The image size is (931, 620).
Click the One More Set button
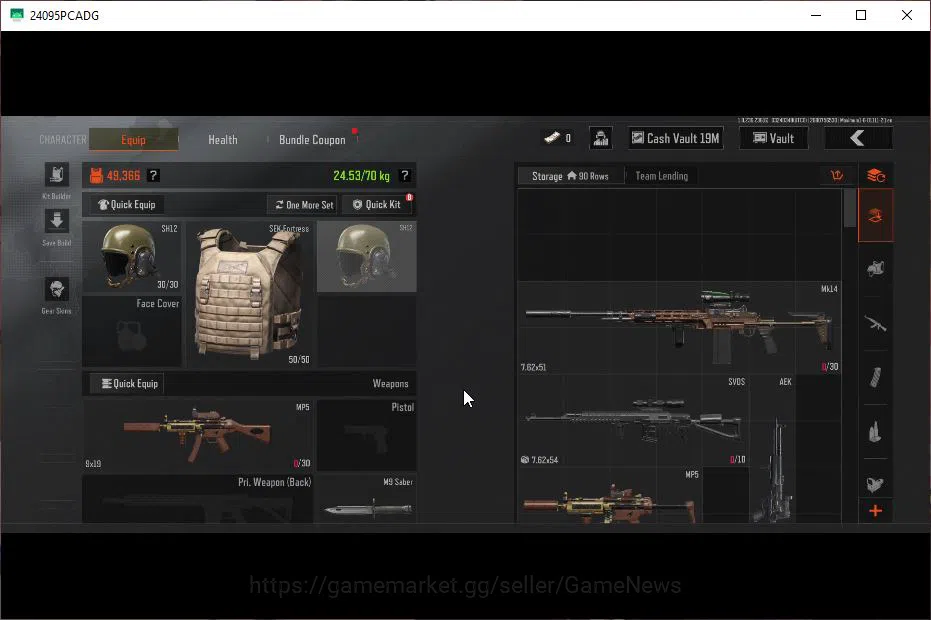click(304, 205)
